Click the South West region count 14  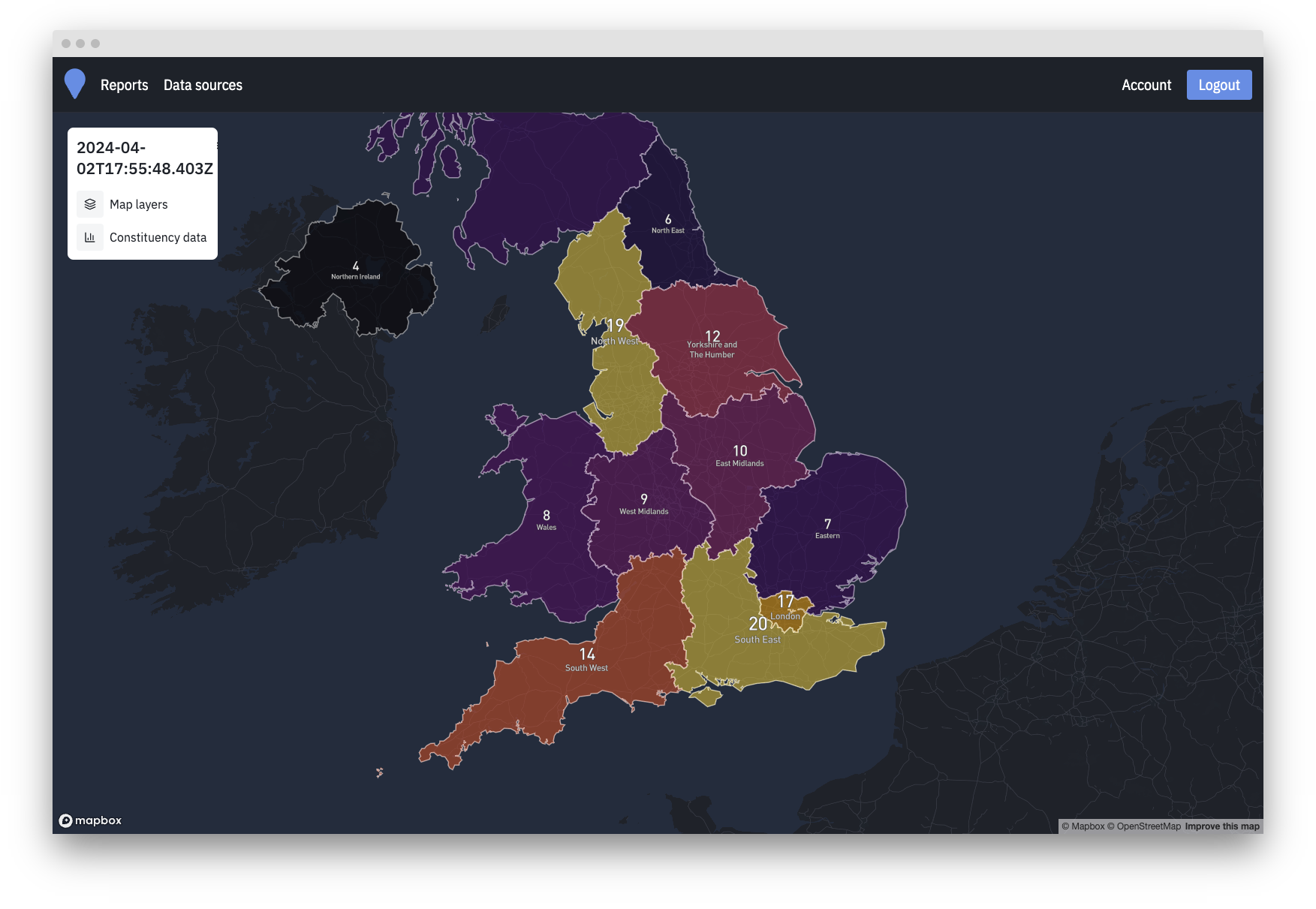pos(587,655)
